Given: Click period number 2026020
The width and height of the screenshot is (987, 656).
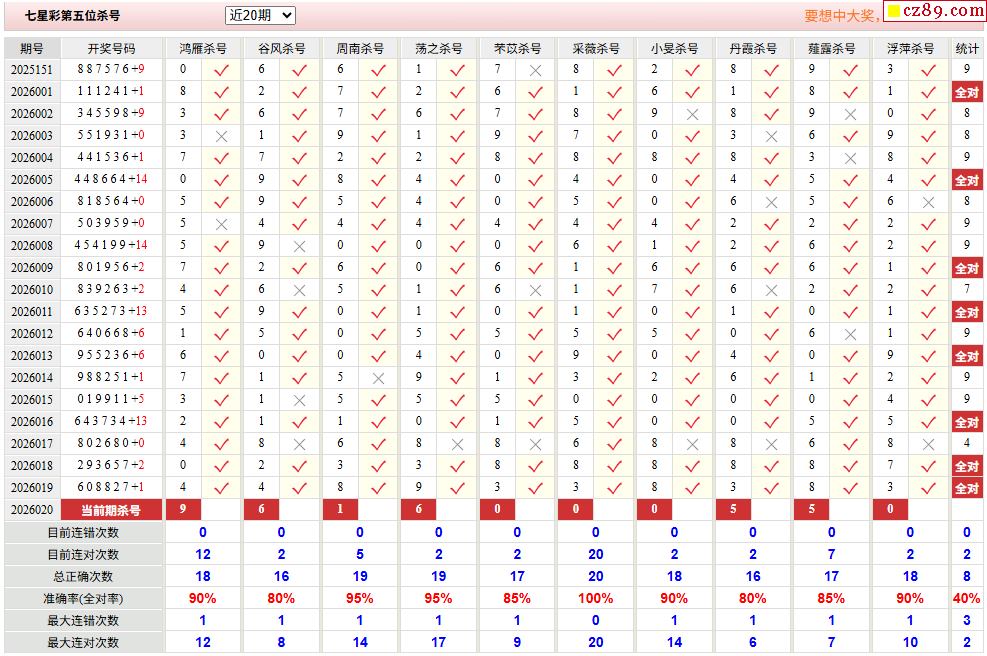Looking at the screenshot, I should click(x=32, y=509).
